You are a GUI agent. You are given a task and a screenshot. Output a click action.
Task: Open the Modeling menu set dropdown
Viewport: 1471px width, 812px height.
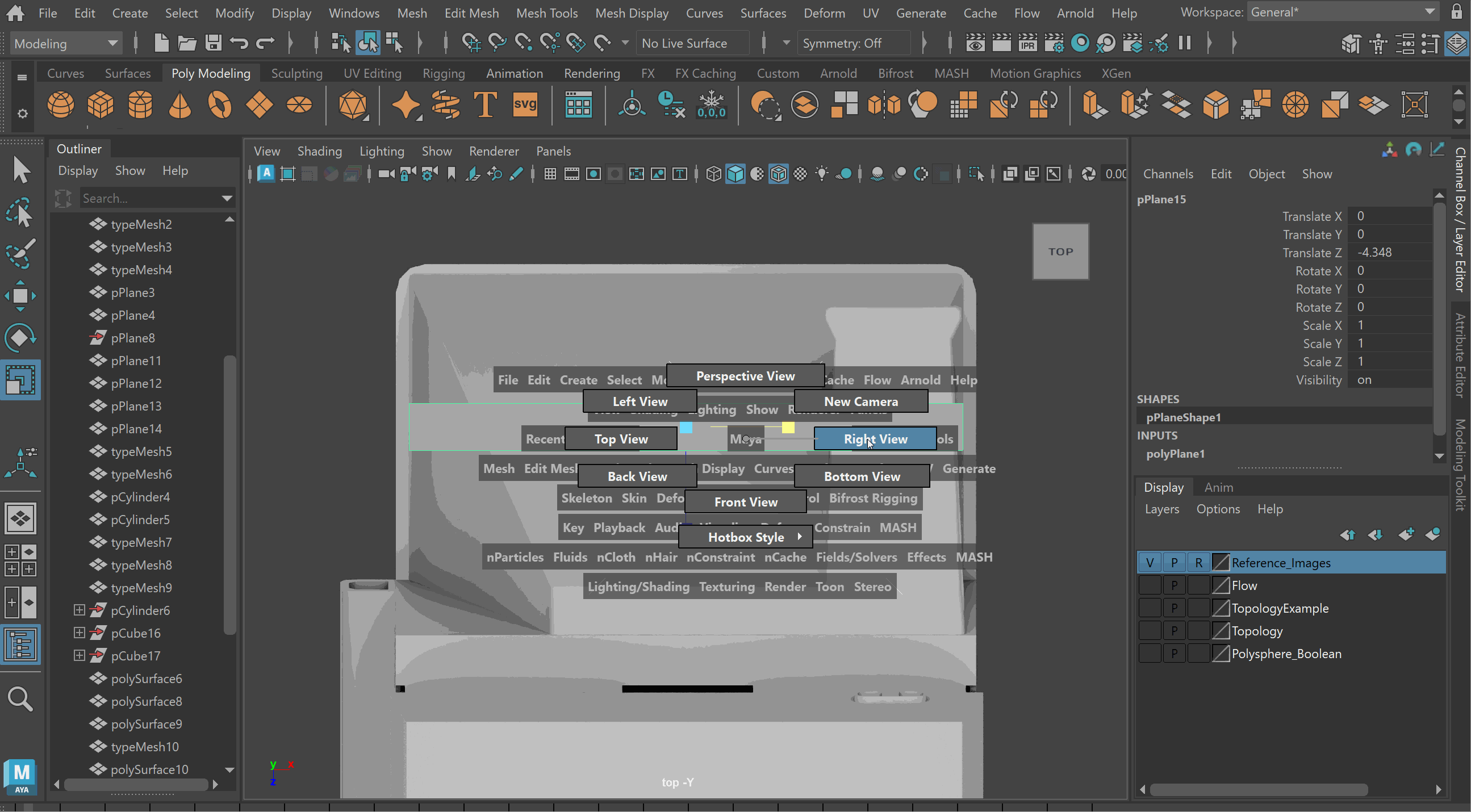65,43
